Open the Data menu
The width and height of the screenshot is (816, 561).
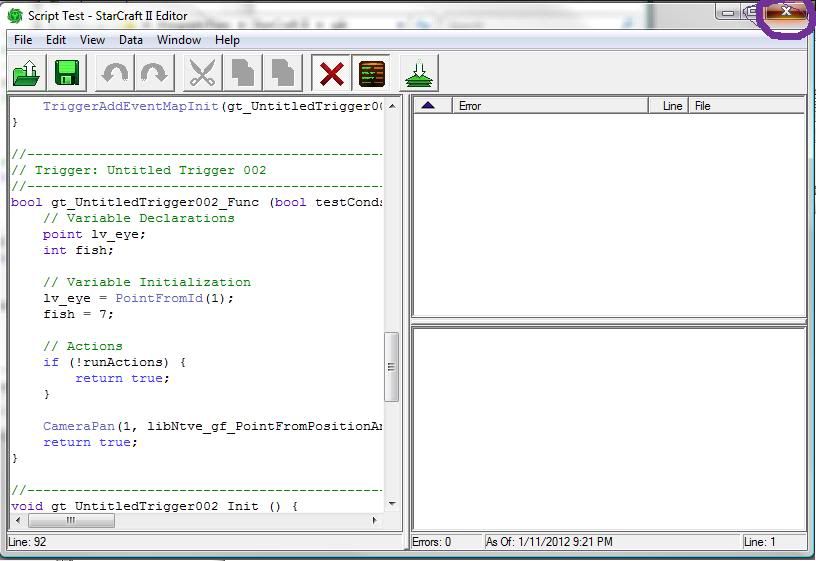point(131,40)
